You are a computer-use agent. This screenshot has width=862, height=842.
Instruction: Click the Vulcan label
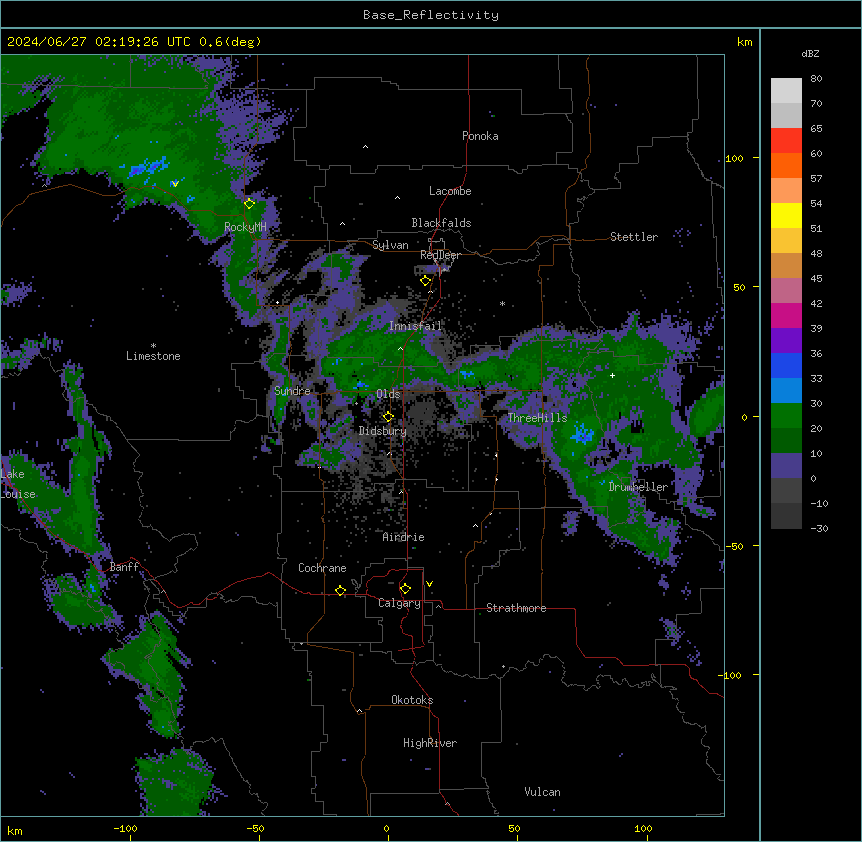pos(543,792)
